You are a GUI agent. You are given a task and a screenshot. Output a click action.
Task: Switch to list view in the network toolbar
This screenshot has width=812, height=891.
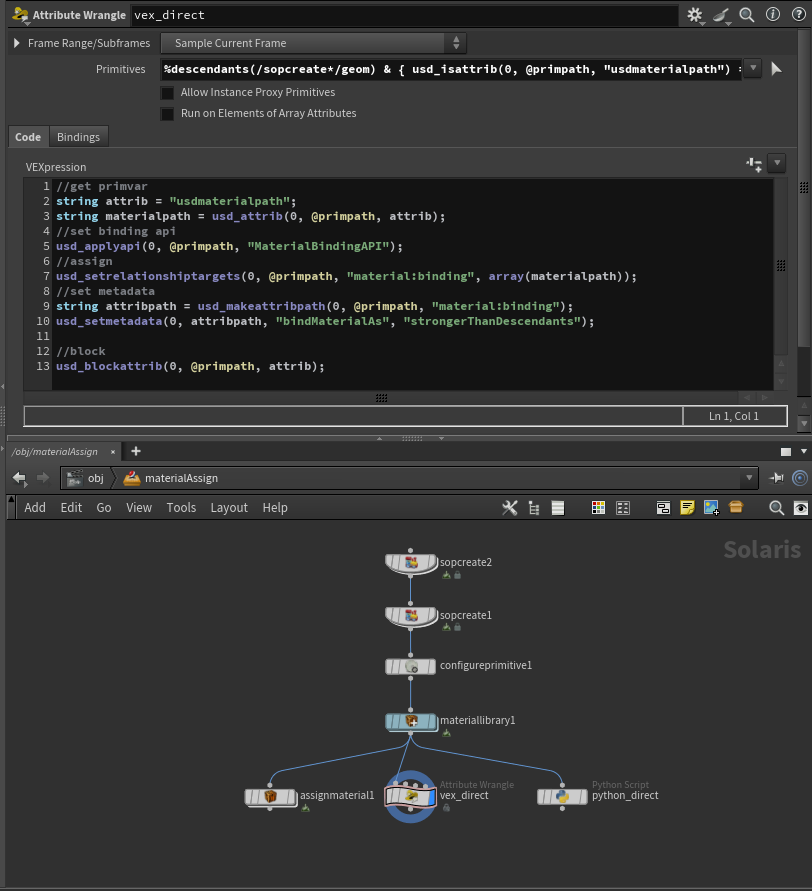558,507
